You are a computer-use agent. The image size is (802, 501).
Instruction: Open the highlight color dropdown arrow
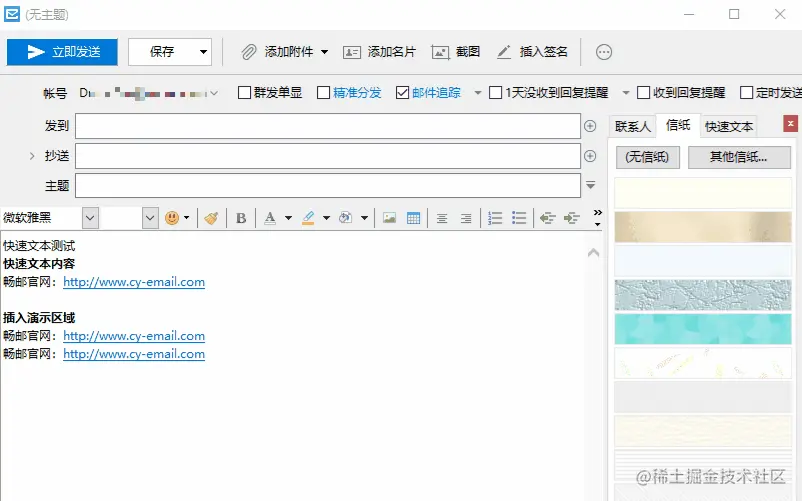click(x=326, y=218)
